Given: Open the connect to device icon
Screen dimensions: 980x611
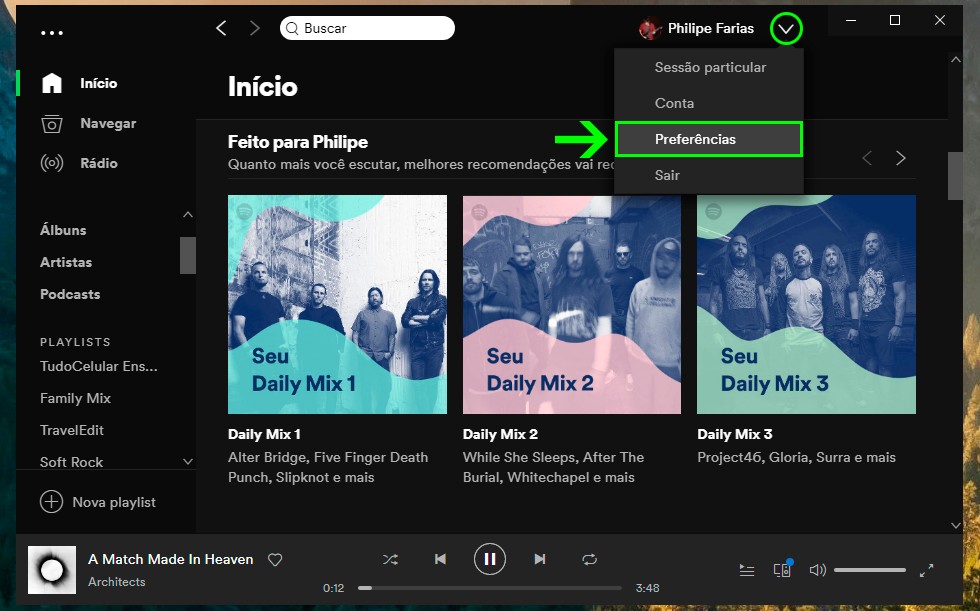Looking at the screenshot, I should 782,570.
